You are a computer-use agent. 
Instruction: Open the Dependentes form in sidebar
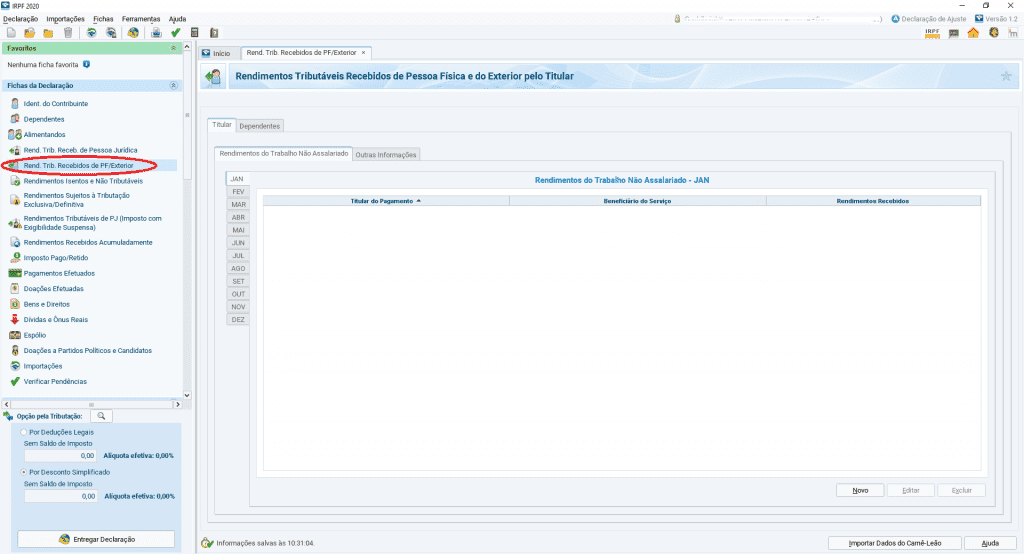click(x=44, y=119)
